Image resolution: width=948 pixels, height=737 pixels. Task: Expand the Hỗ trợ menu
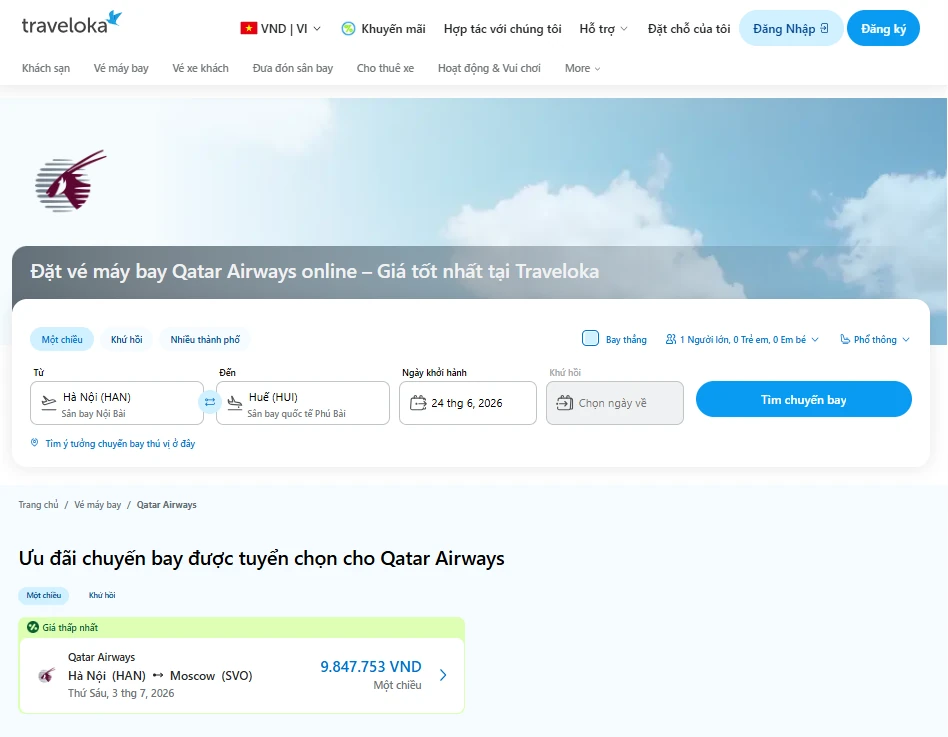603,28
